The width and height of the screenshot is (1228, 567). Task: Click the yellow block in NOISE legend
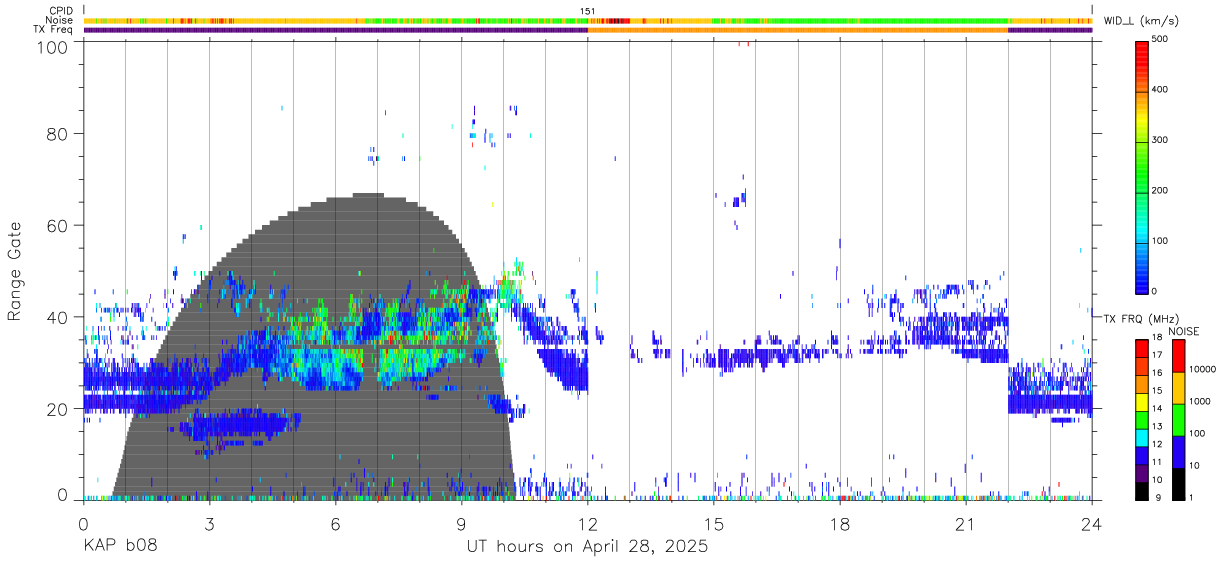click(x=1179, y=387)
